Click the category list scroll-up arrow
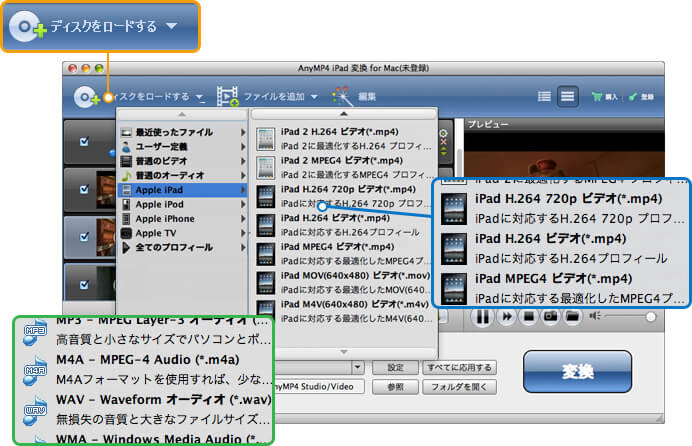The image size is (692, 446). click(182, 115)
